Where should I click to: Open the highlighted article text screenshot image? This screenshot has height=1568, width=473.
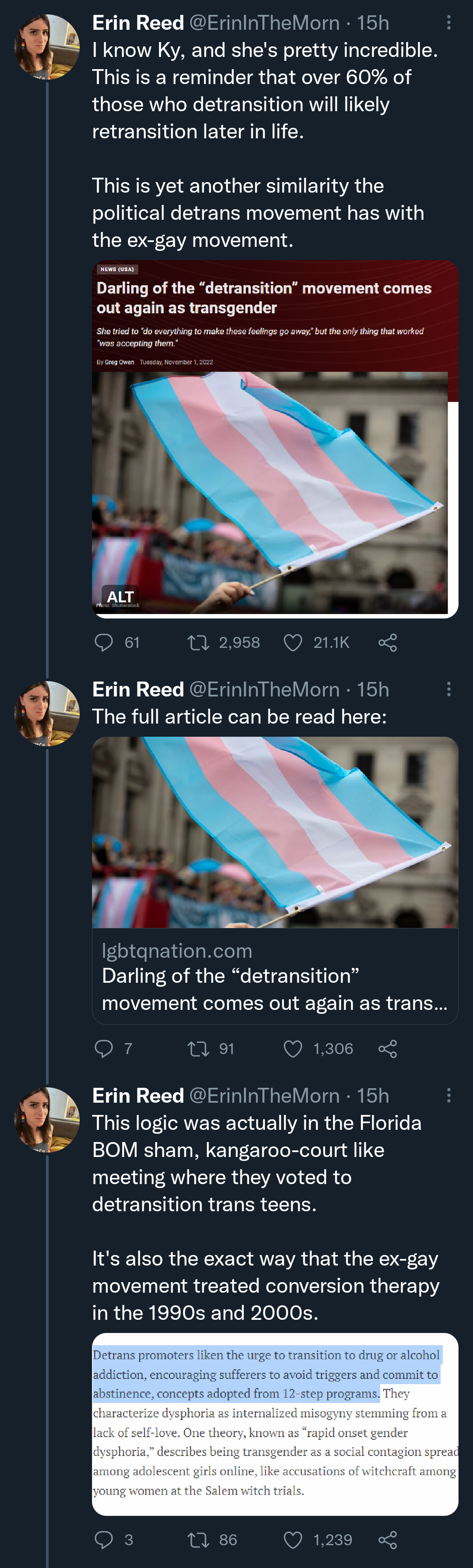pyautogui.click(x=275, y=1424)
